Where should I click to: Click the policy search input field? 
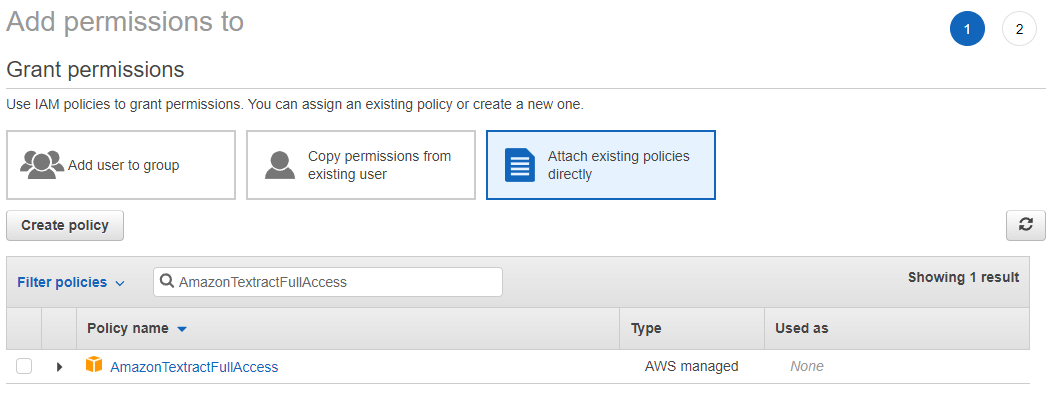click(328, 282)
